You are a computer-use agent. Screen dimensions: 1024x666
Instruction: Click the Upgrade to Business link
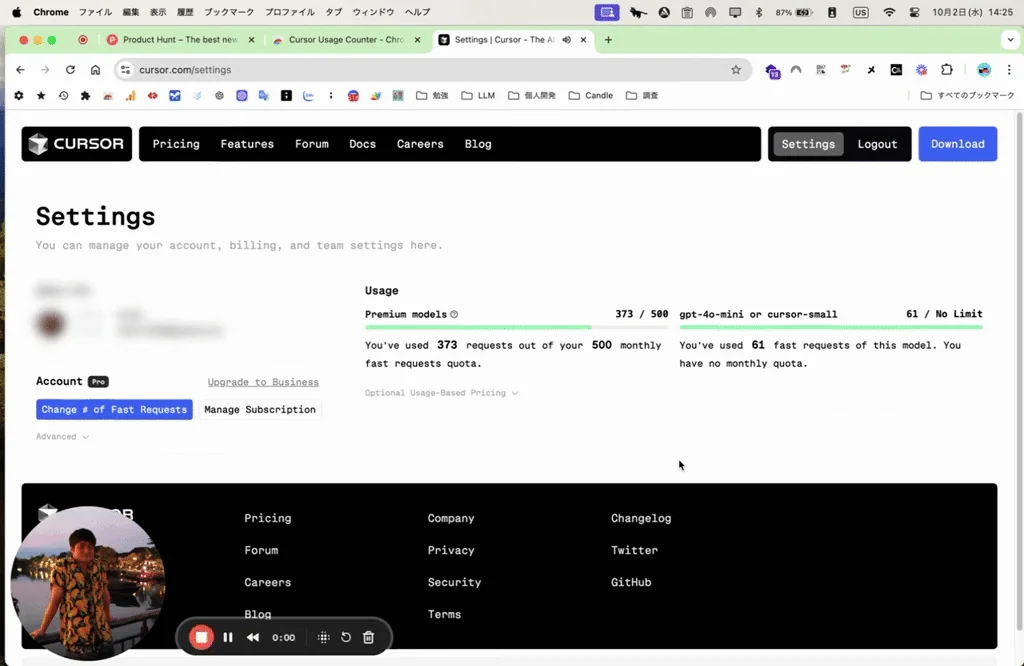[262, 382]
